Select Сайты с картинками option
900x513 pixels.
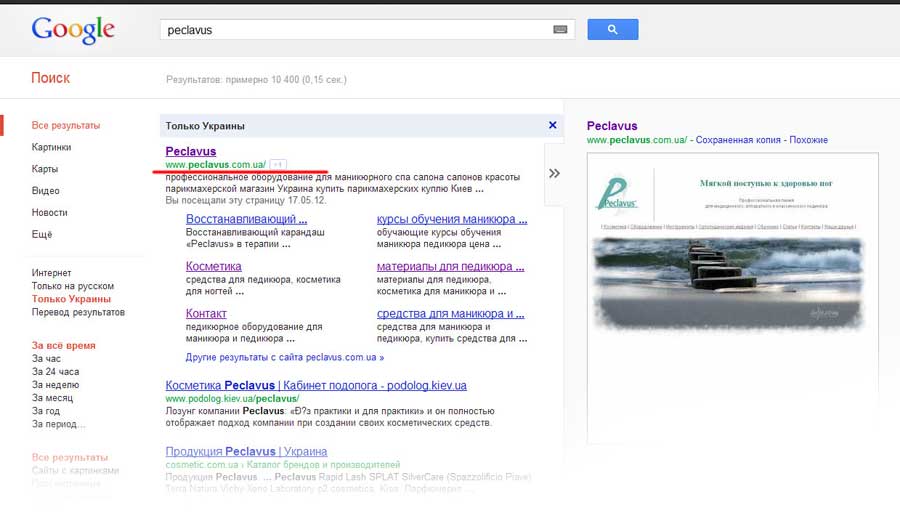tap(75, 471)
